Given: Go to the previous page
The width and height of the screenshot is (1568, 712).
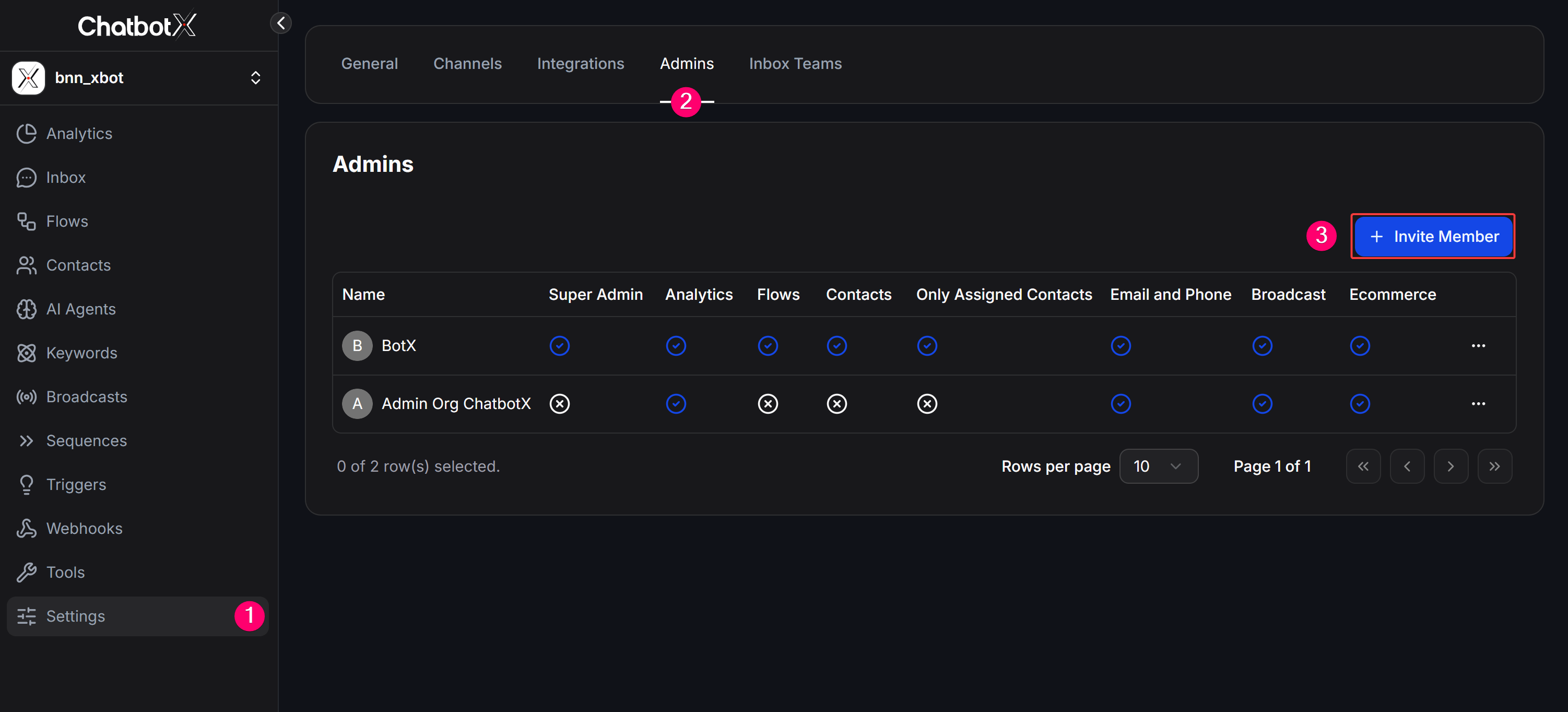Looking at the screenshot, I should pyautogui.click(x=1407, y=466).
